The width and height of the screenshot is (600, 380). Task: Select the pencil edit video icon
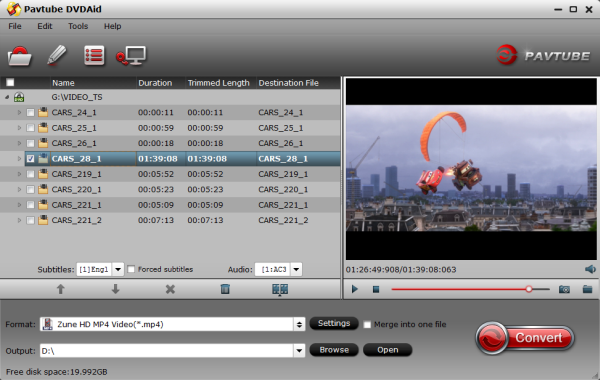(x=57, y=55)
